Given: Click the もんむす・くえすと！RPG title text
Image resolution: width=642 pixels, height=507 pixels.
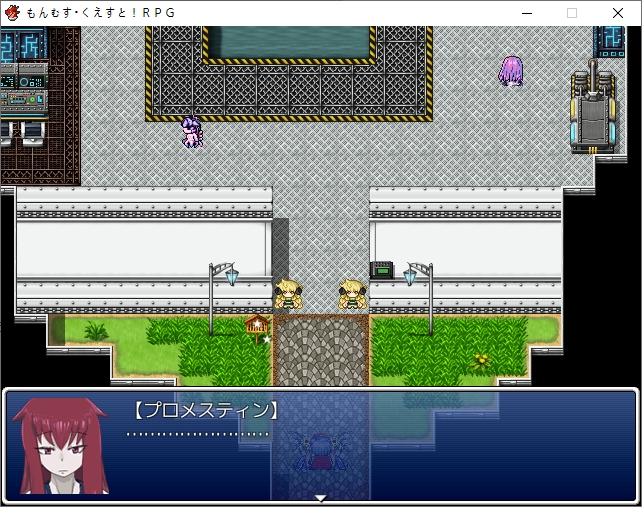Looking at the screenshot, I should pos(101,13).
